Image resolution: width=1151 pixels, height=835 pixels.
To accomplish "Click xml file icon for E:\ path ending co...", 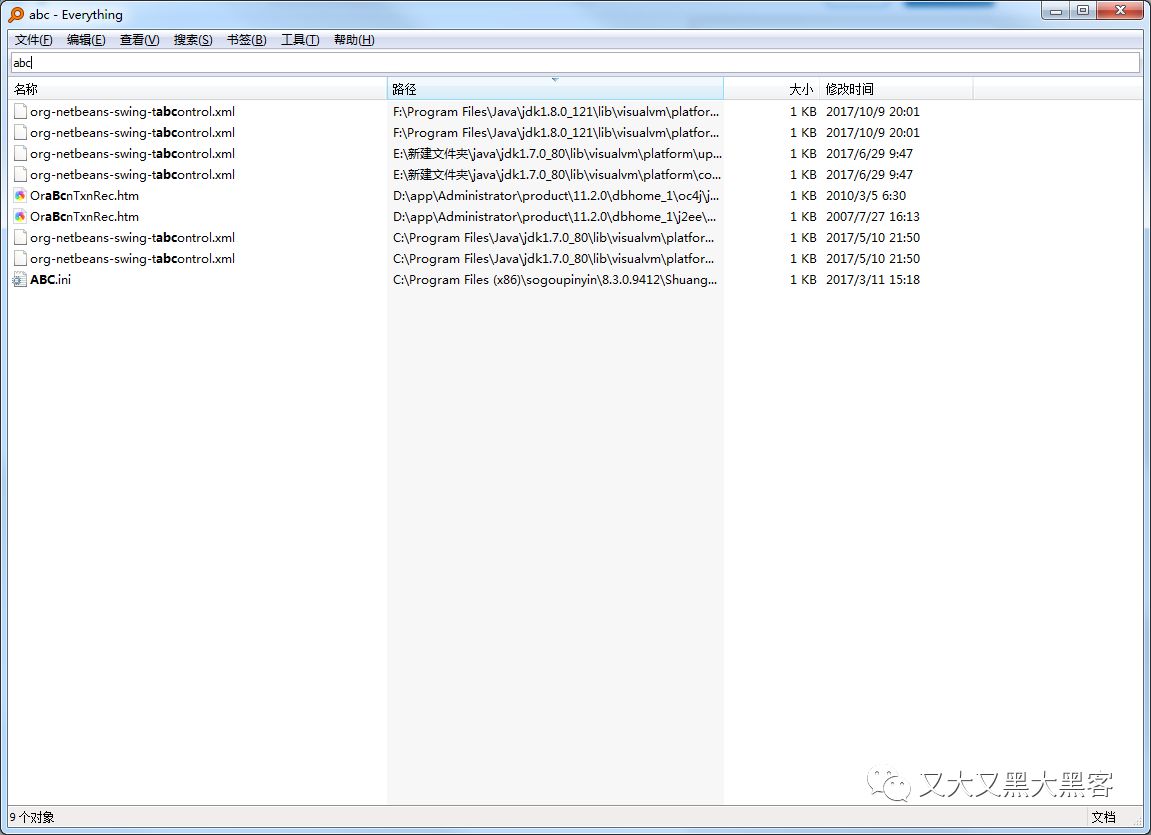I will tap(20, 175).
